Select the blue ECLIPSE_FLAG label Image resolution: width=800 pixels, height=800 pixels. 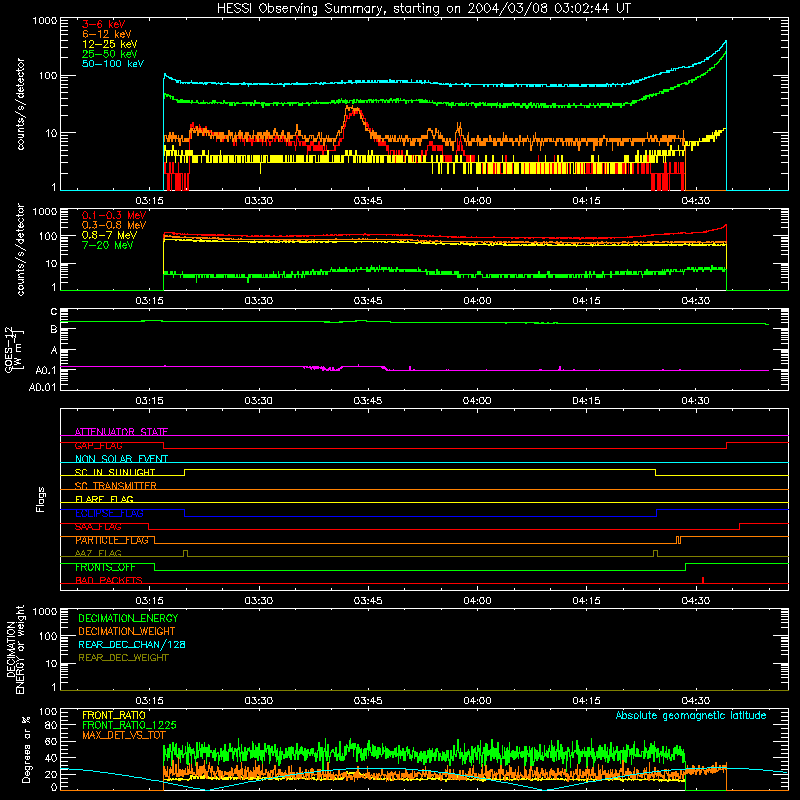pyautogui.click(x=109, y=513)
